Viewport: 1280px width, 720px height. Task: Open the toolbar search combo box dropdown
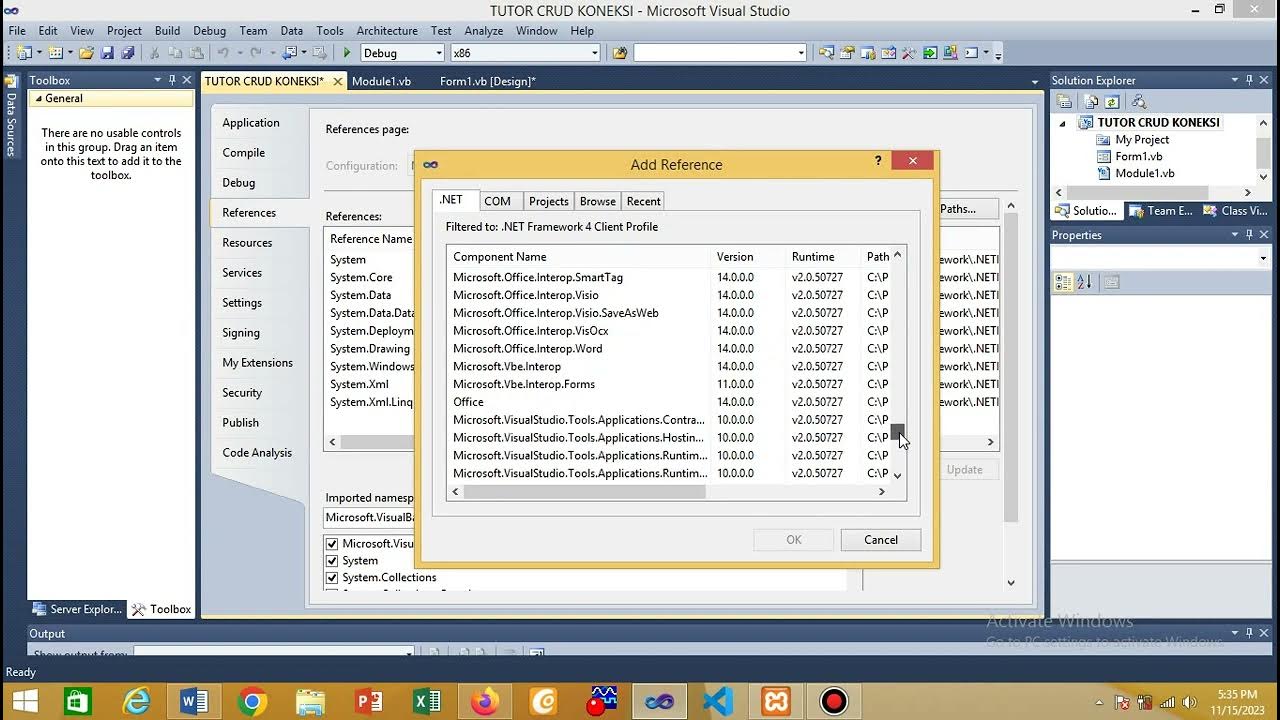800,53
